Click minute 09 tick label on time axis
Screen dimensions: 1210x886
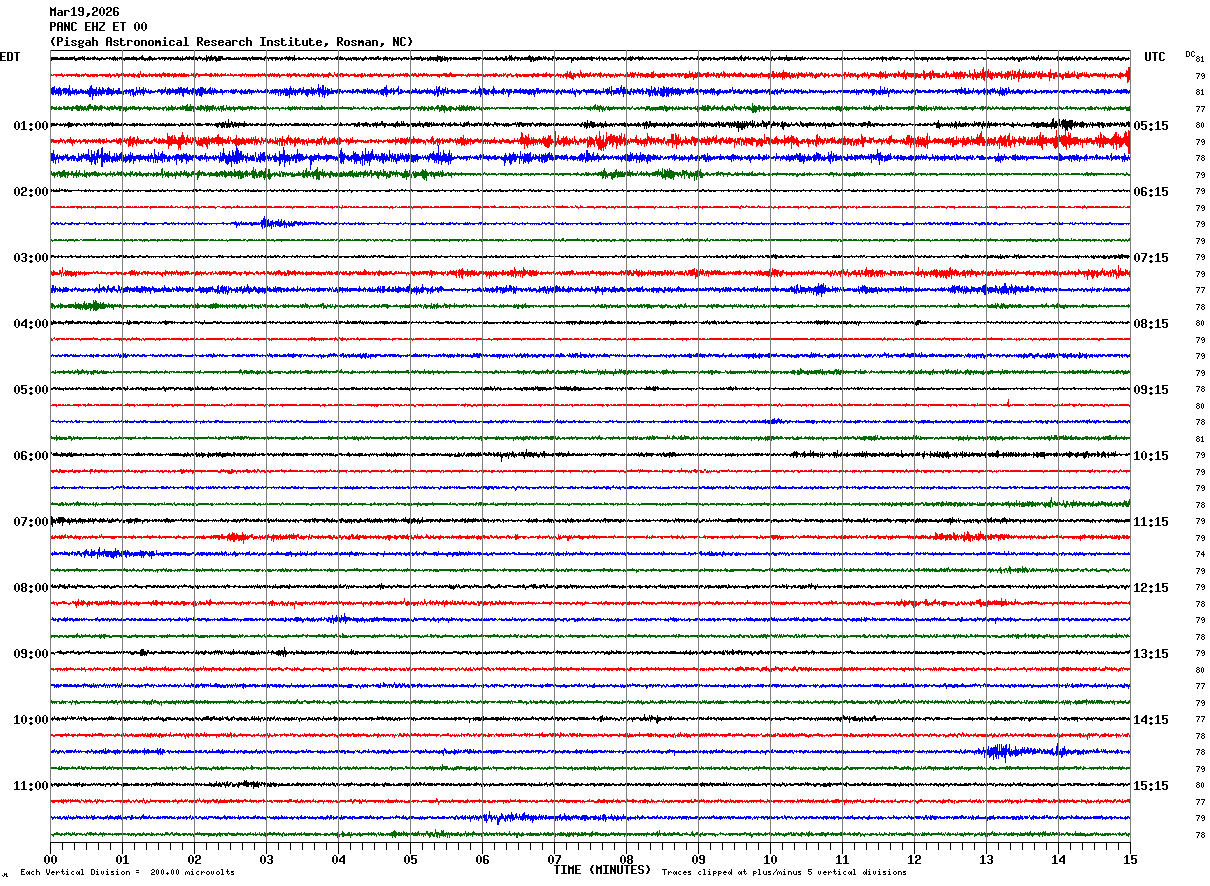click(698, 859)
